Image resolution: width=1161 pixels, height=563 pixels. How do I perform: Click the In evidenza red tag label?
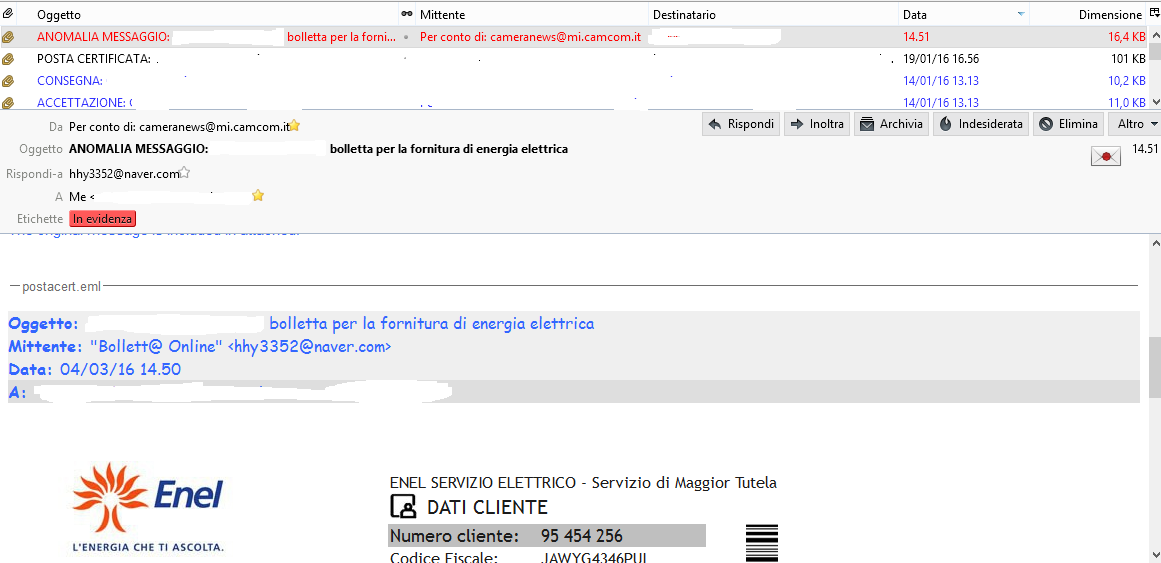pyautogui.click(x=103, y=218)
